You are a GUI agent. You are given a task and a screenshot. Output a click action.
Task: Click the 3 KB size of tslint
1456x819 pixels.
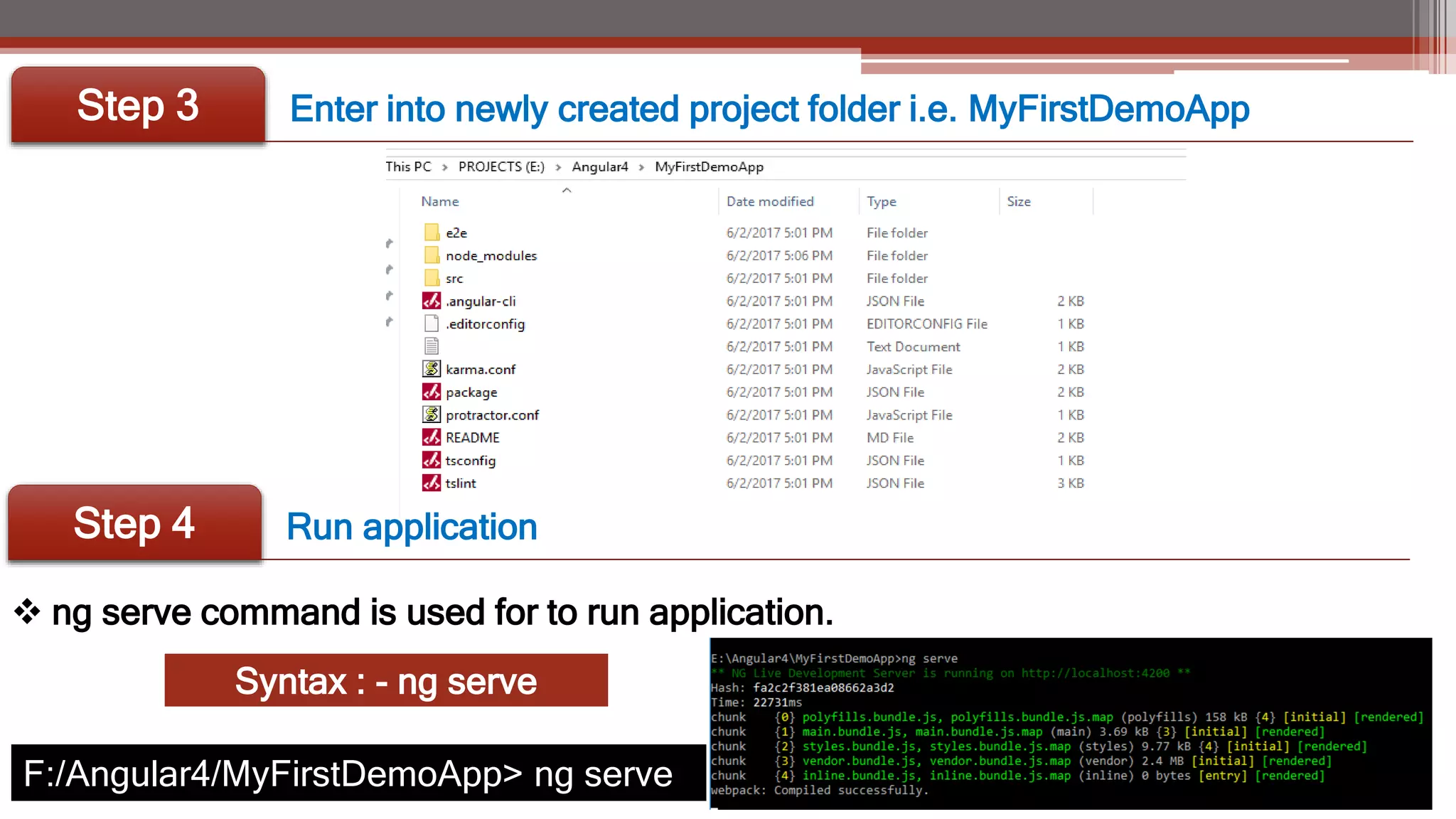pyautogui.click(x=1070, y=483)
